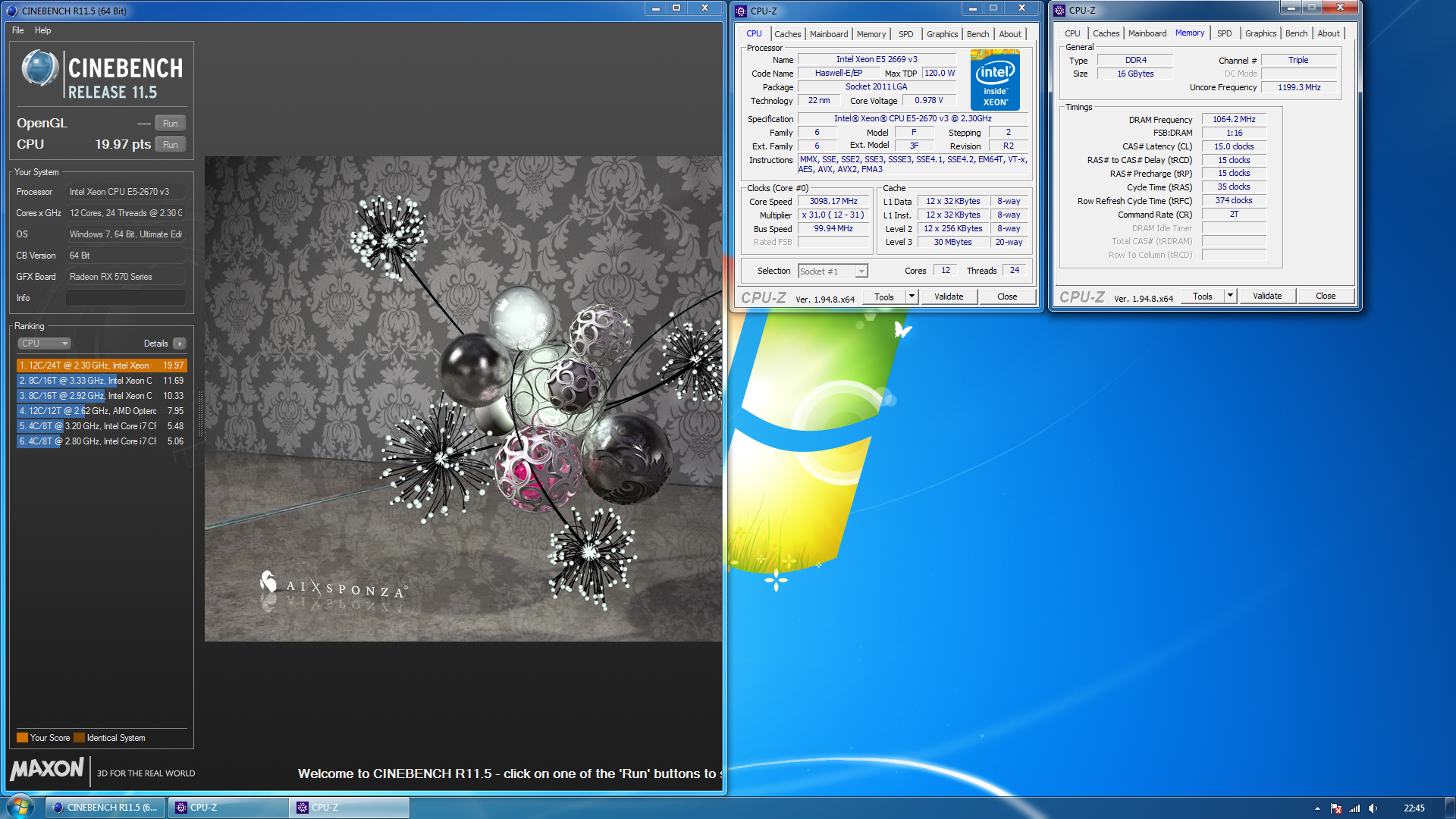Image resolution: width=1456 pixels, height=819 pixels.
Task: Click the orange Your Score legend swatch
Action: (x=22, y=738)
